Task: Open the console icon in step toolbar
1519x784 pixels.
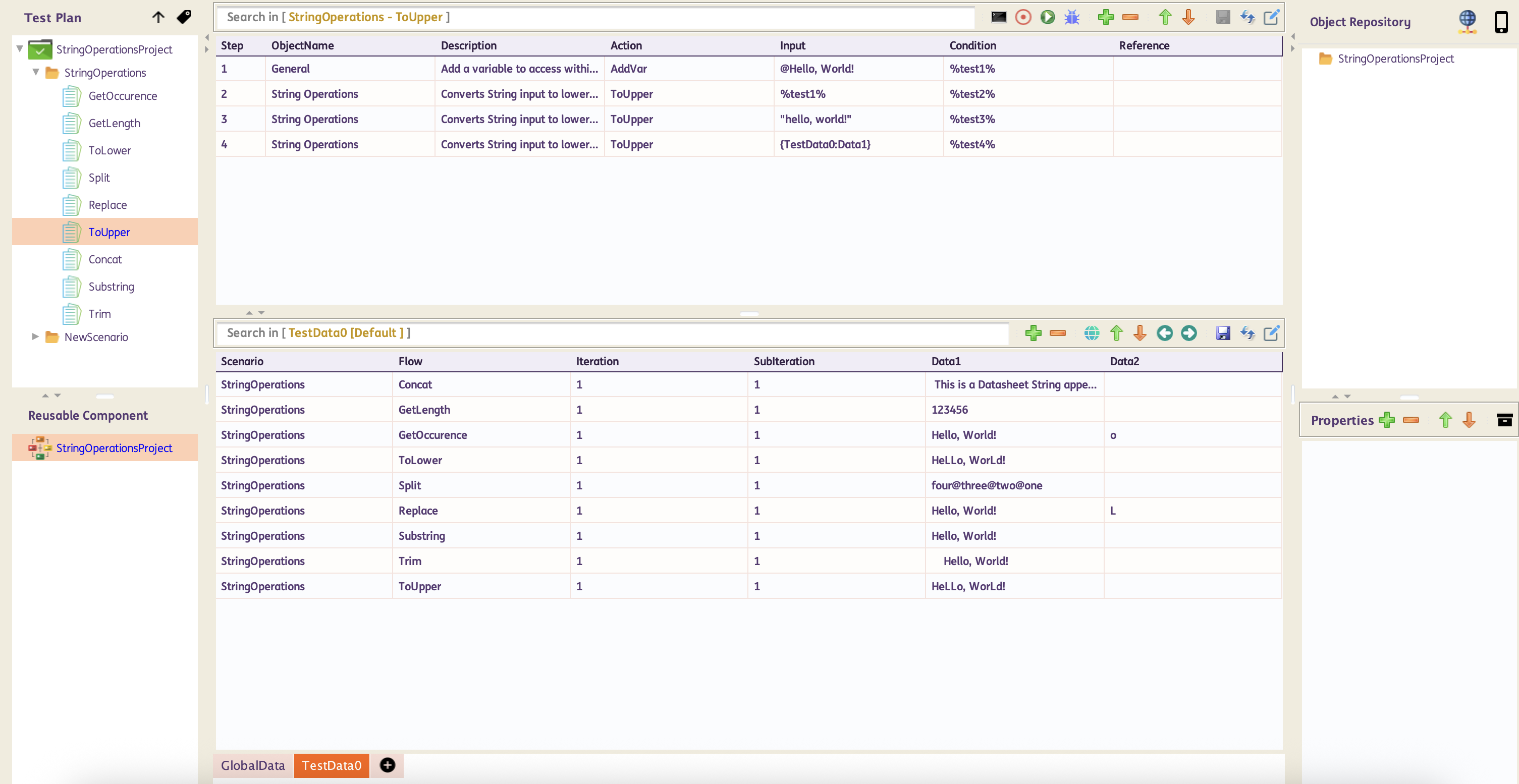Action: pyautogui.click(x=998, y=17)
